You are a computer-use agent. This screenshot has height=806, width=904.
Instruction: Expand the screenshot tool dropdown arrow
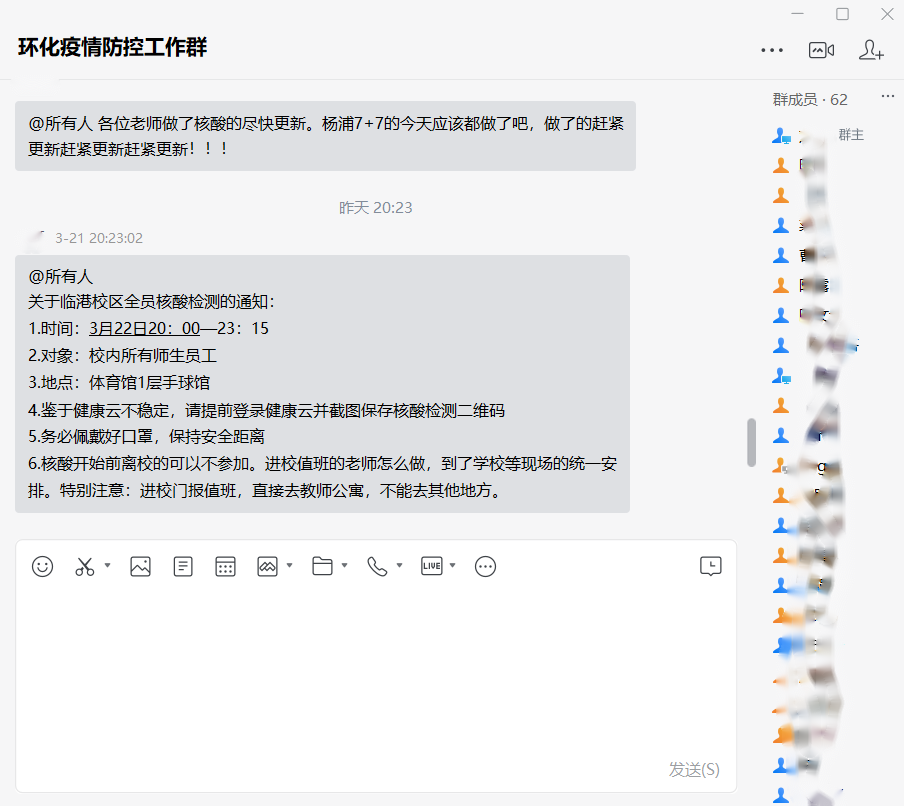click(107, 566)
